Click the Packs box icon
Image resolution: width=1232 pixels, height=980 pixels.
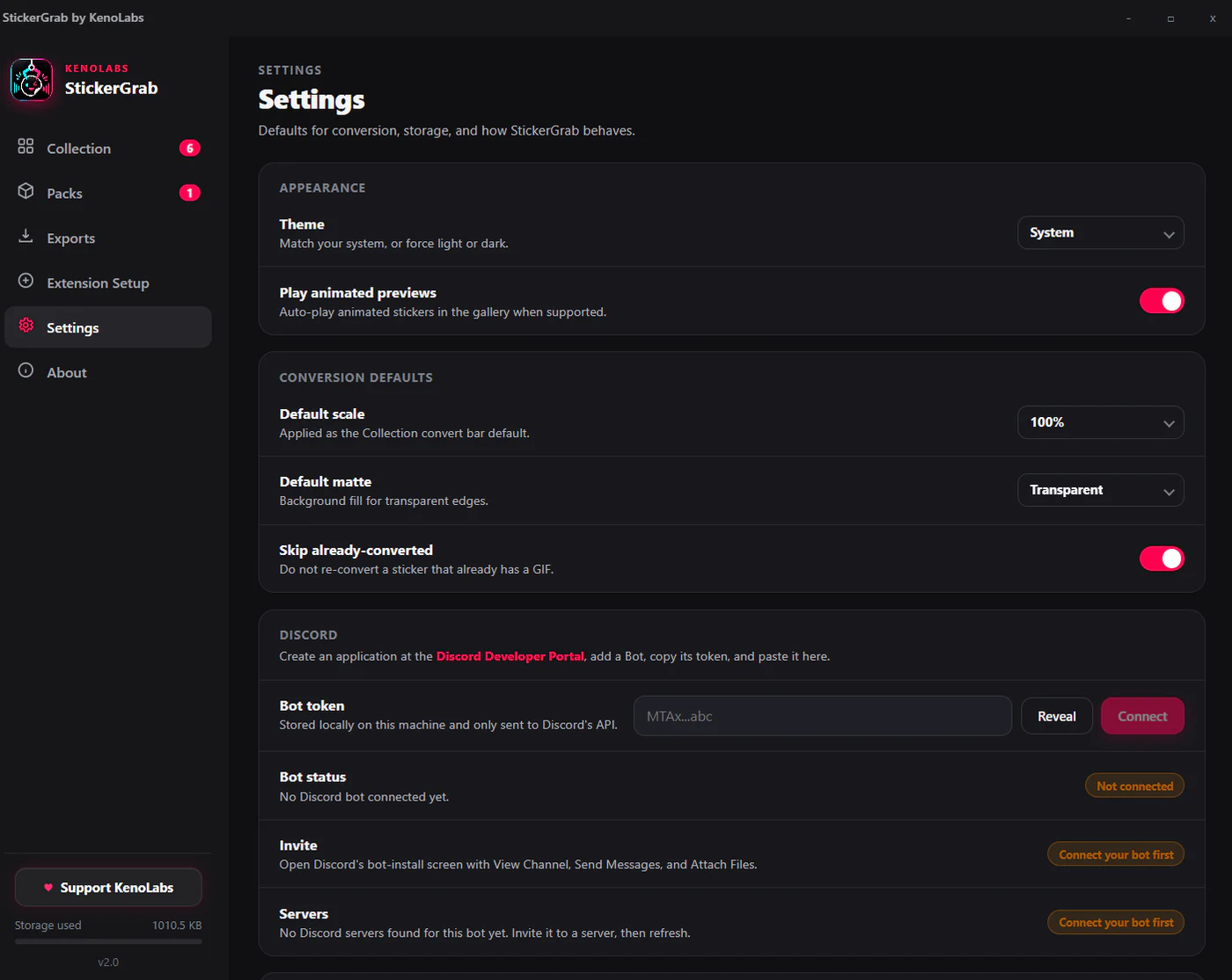coord(26,191)
